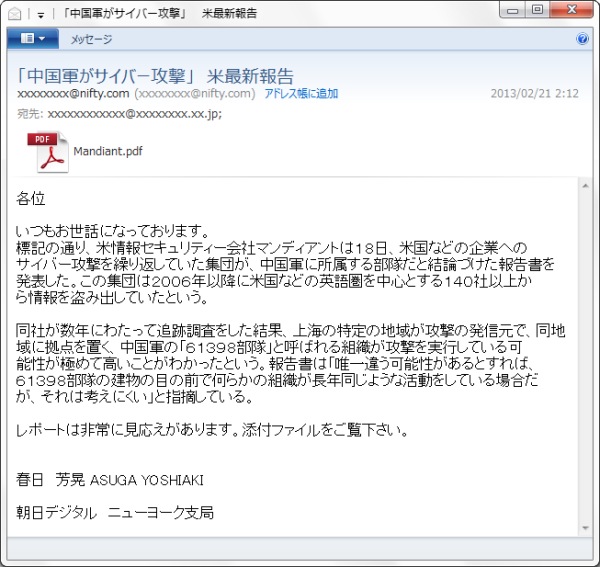Open the help question mark icon
600x567 pixels.
[582, 39]
